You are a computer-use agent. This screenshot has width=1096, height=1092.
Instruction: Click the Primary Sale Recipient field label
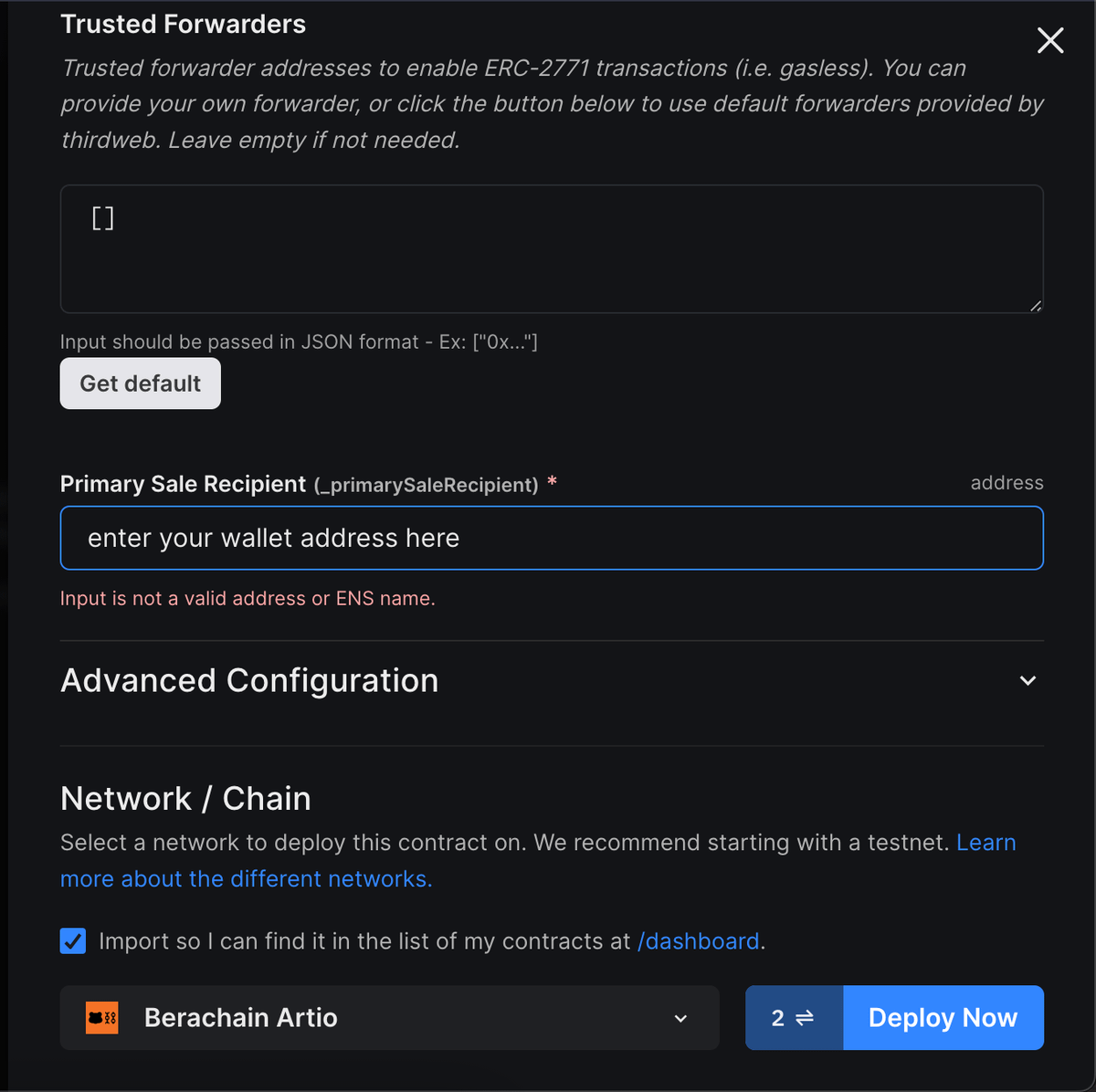[183, 484]
